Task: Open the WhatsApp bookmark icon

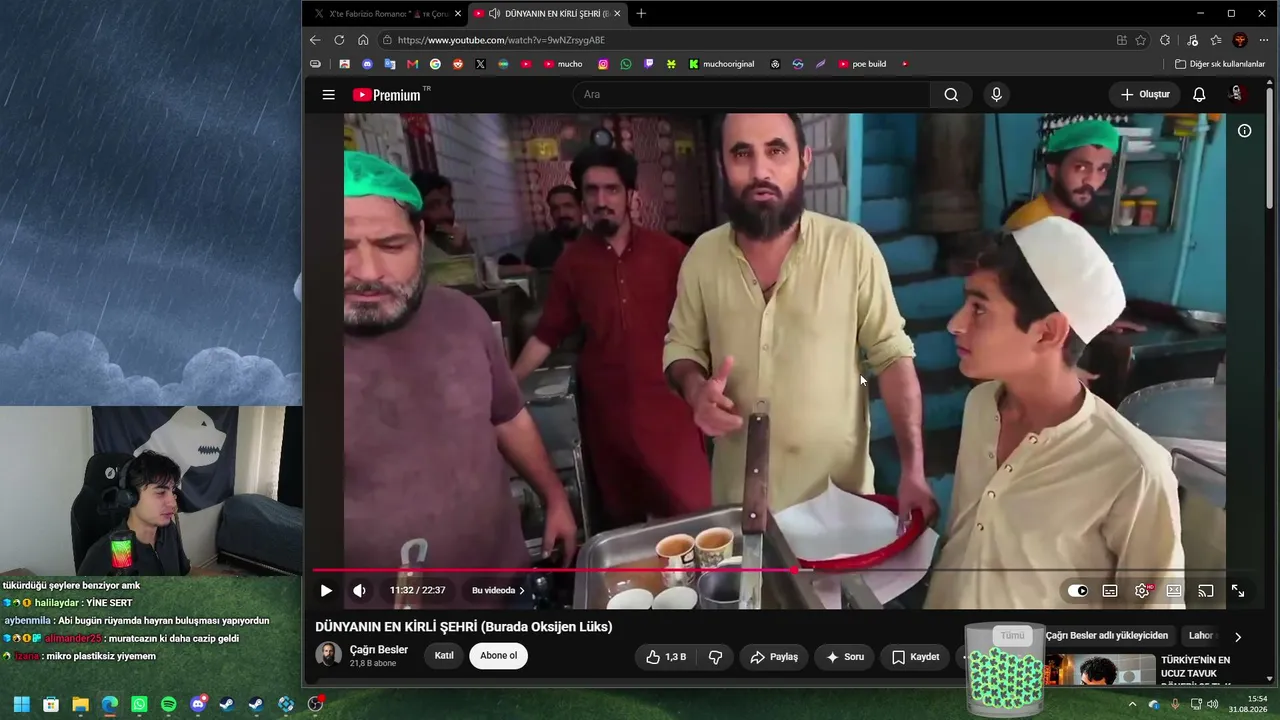Action: tap(626, 64)
